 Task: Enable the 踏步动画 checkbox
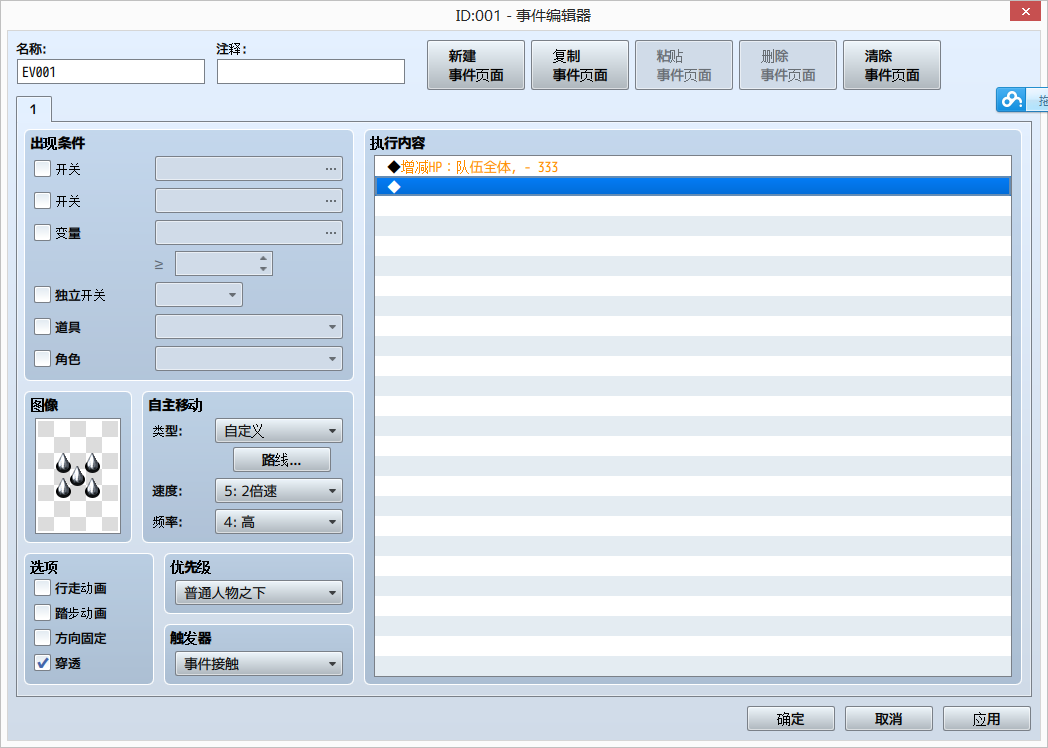pos(42,613)
